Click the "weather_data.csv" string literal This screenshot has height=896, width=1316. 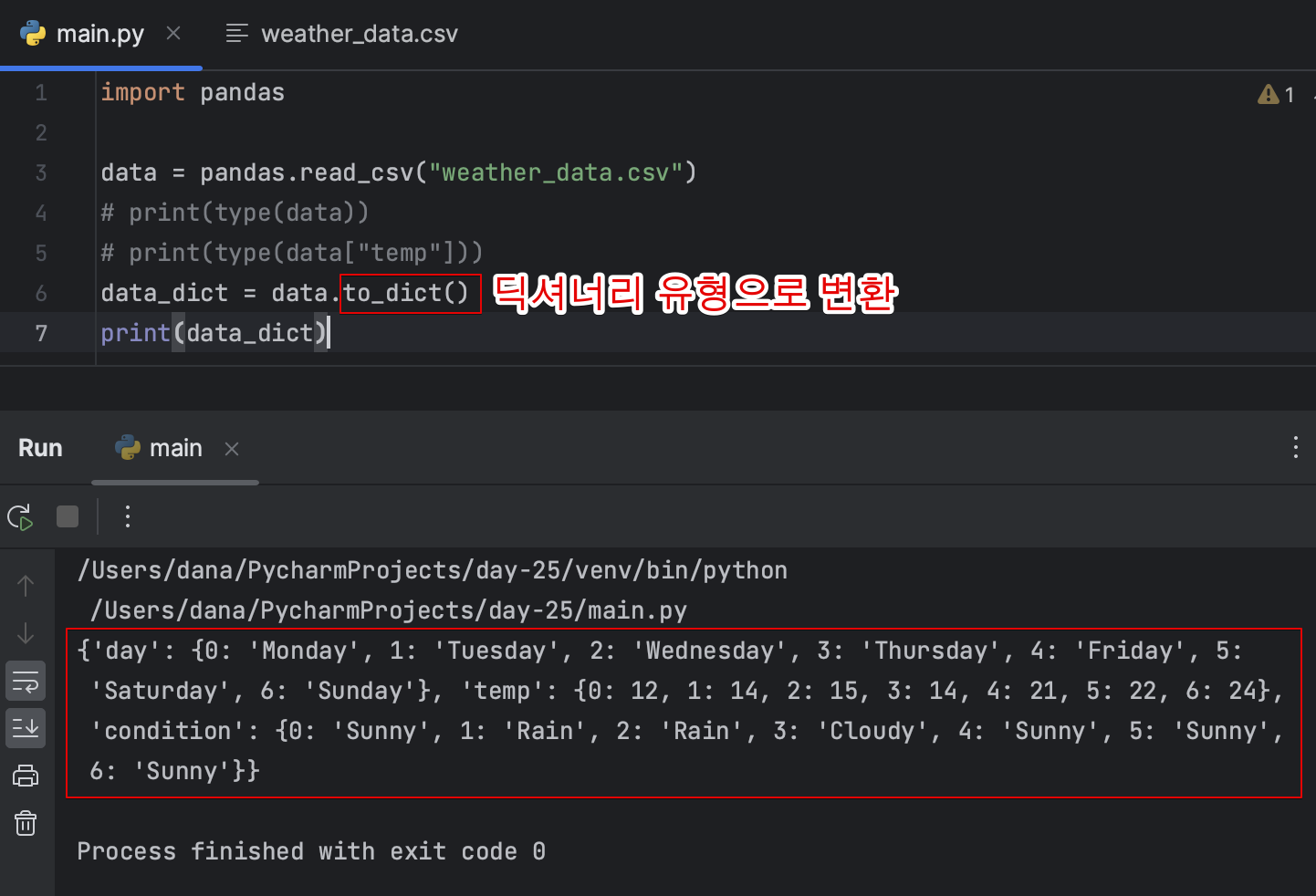pyautogui.click(x=556, y=172)
